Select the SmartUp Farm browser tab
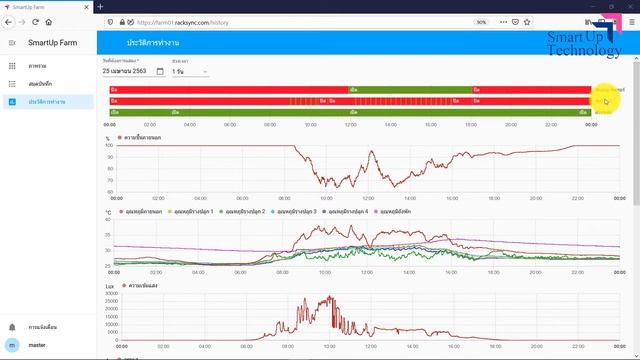Image resolution: width=640 pixels, height=360 pixels. click(47, 7)
